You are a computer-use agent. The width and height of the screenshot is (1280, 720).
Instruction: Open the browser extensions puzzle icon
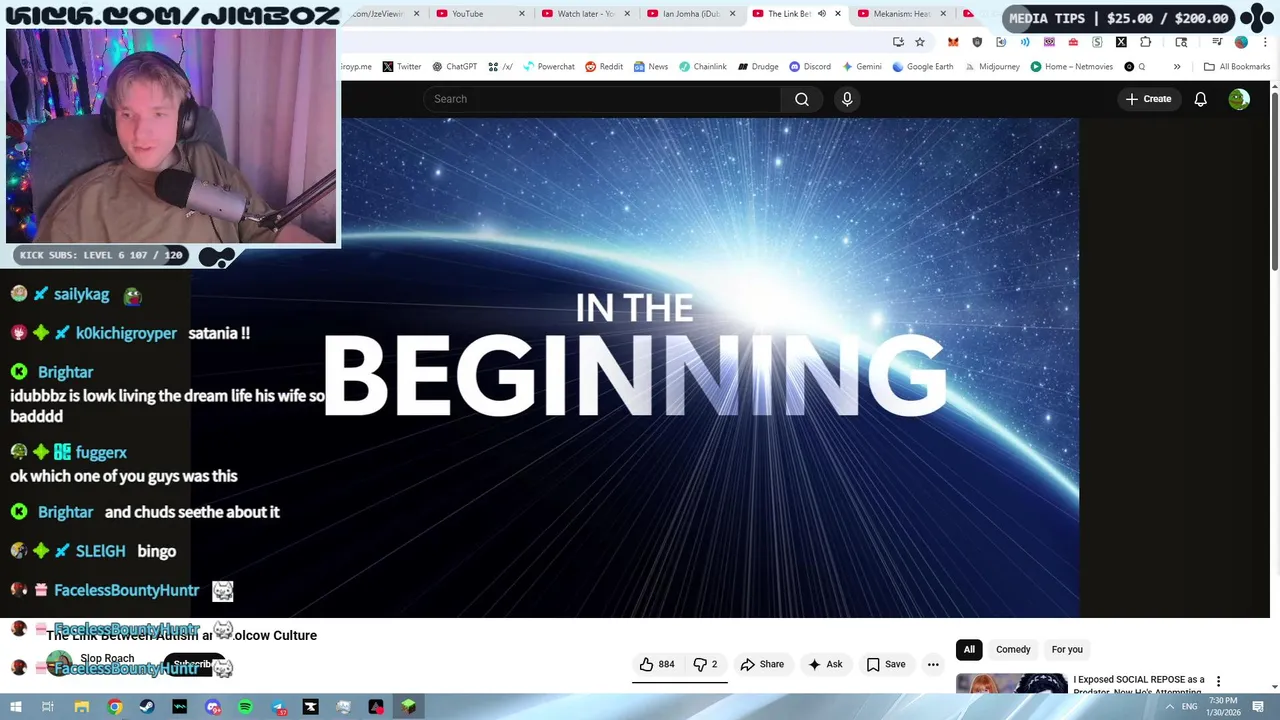(x=1146, y=42)
